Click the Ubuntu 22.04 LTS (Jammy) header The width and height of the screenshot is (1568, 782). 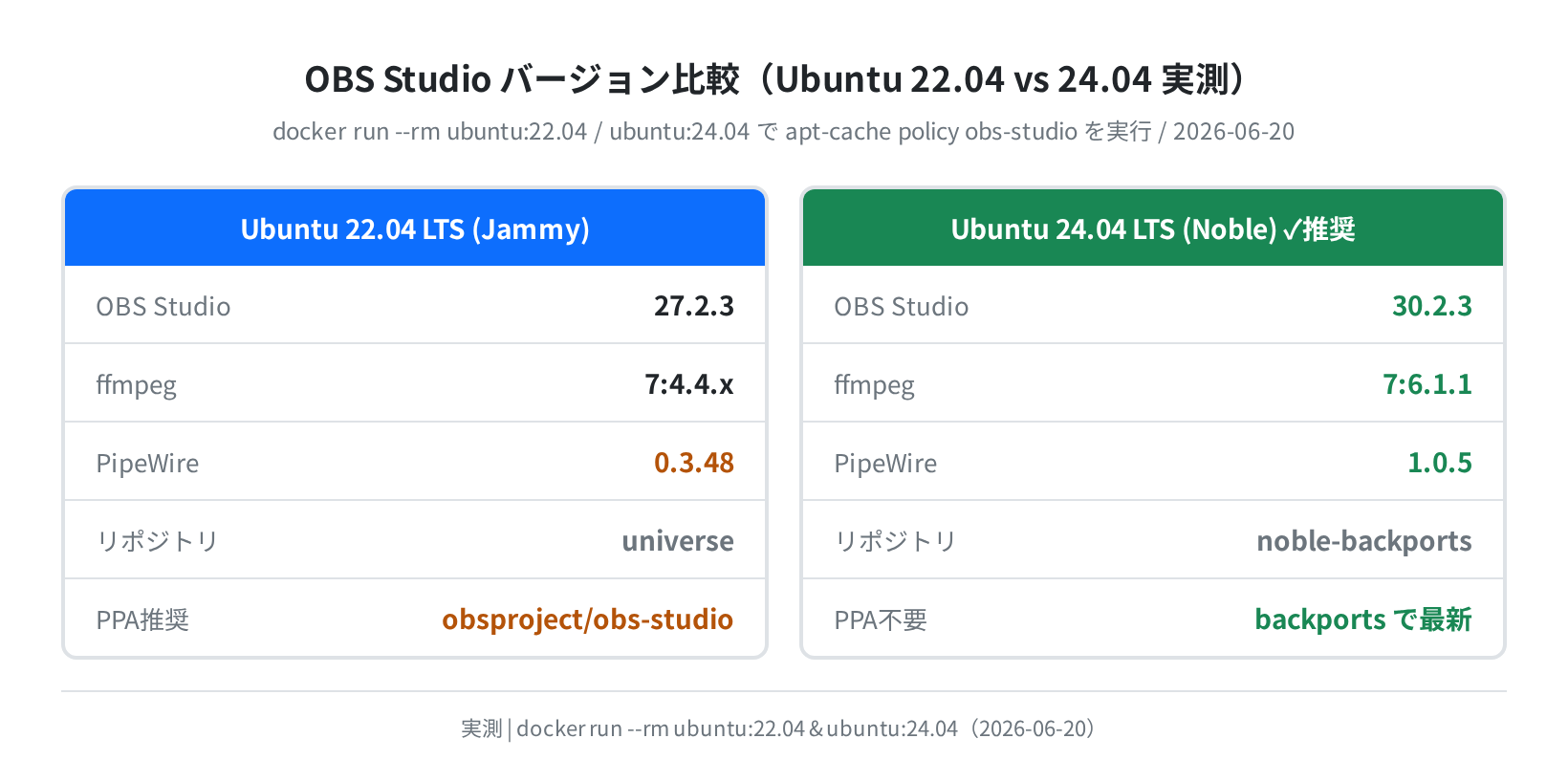(415, 228)
